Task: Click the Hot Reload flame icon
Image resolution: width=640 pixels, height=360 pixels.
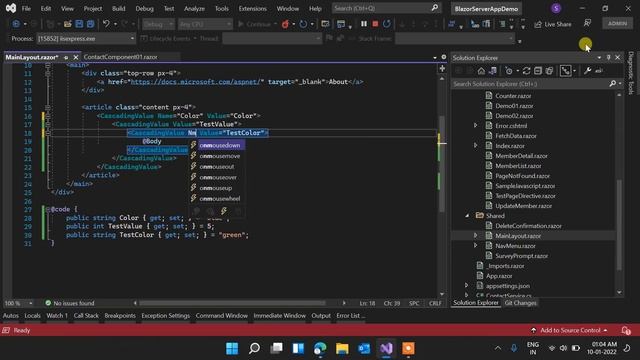Action: pyautogui.click(x=285, y=24)
